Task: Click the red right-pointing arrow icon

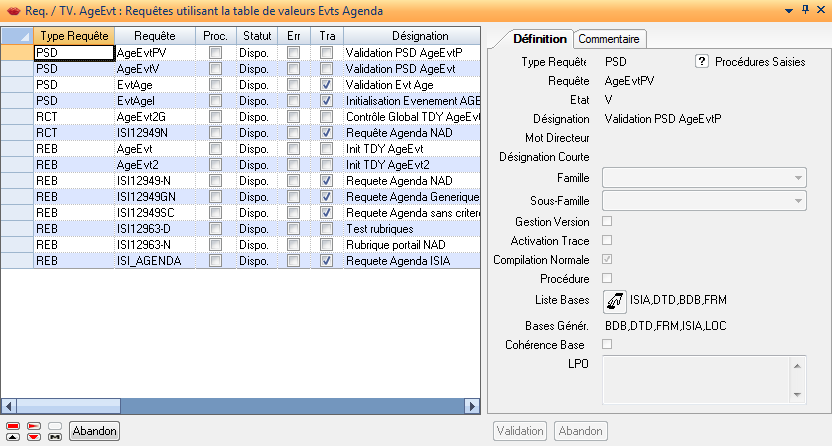Action: pyautogui.click(x=34, y=425)
